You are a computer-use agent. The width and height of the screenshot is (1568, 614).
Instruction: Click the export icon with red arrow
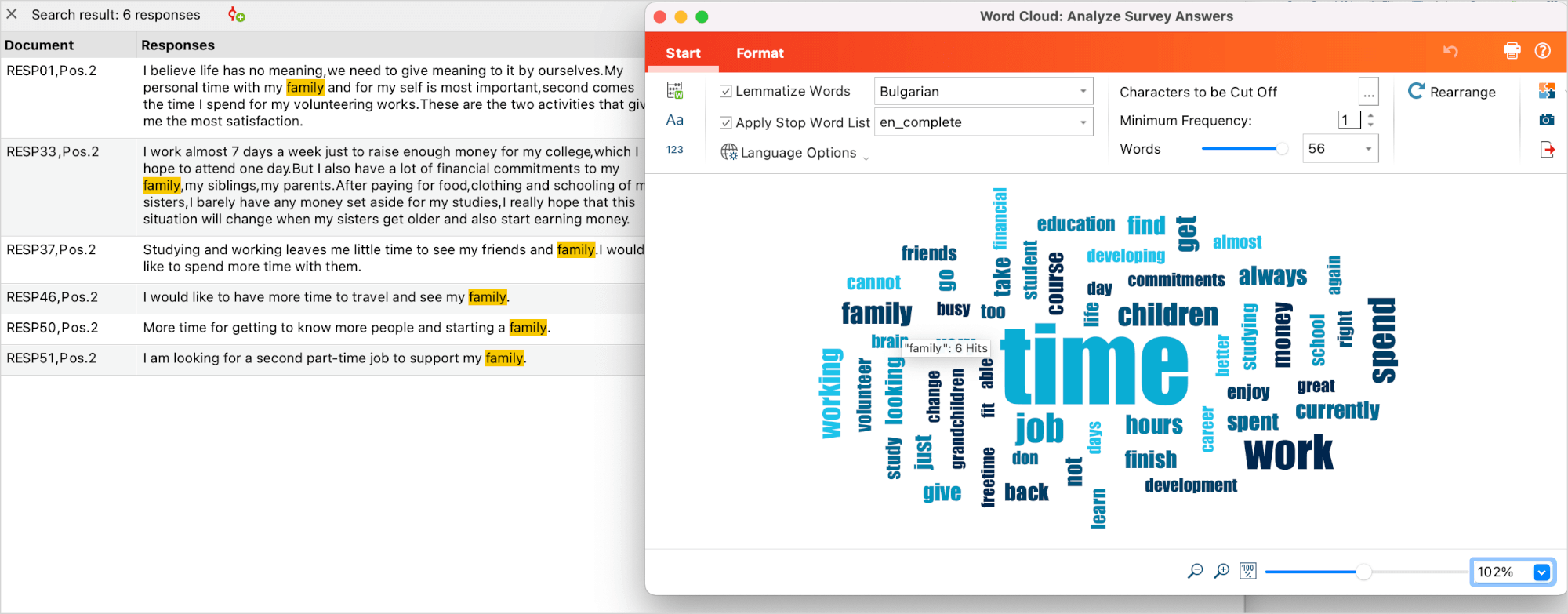click(x=1547, y=150)
